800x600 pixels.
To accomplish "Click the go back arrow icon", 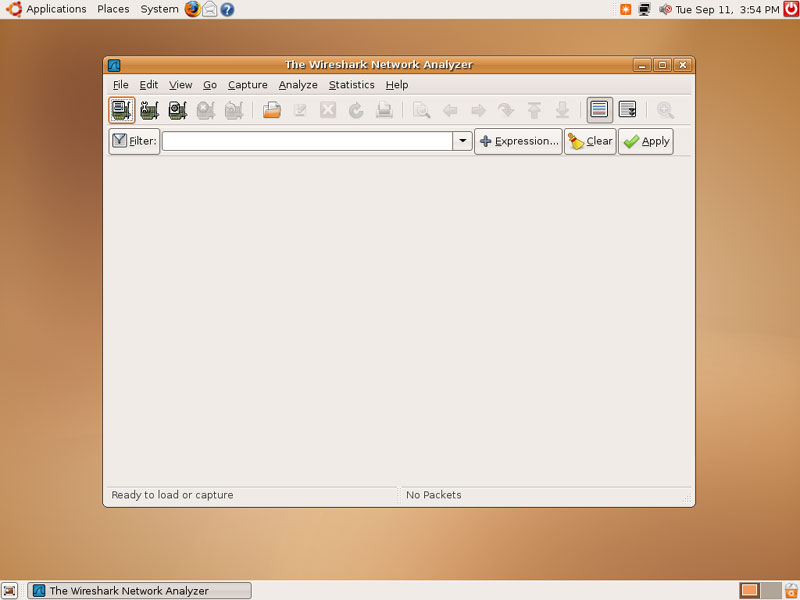I will 449,110.
